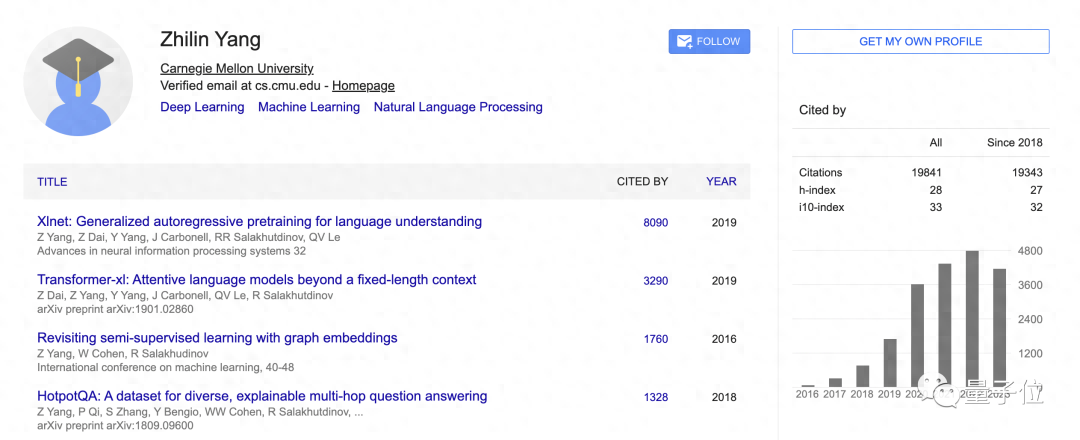Viewport: 1080px width, 440px height.
Task: Open the Carnegie Mellon University link
Action: tap(237, 69)
